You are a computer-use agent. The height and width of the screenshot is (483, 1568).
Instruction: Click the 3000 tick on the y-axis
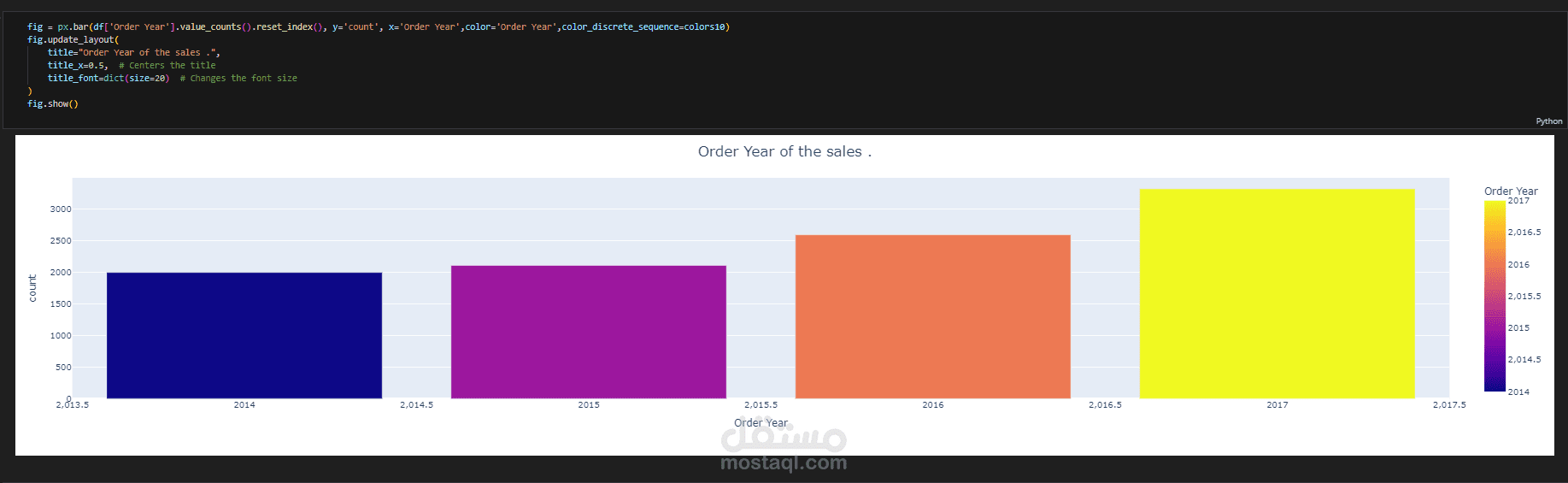(61, 209)
